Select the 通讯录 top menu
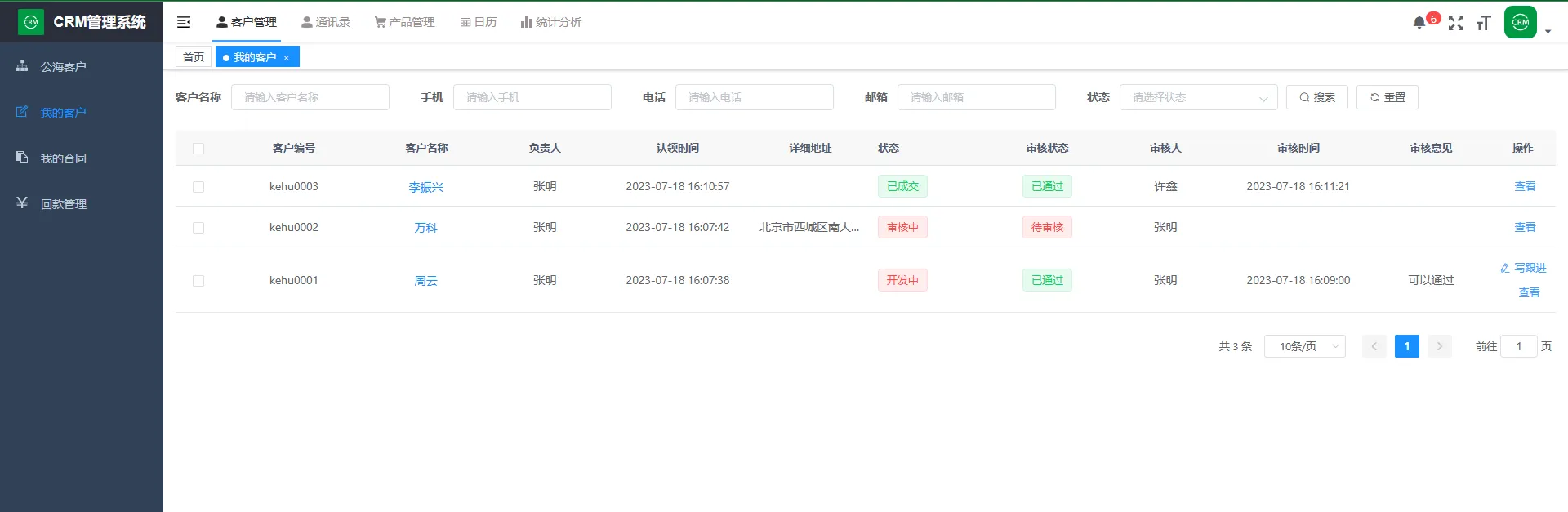Image resolution: width=1568 pixels, height=512 pixels. (326, 22)
